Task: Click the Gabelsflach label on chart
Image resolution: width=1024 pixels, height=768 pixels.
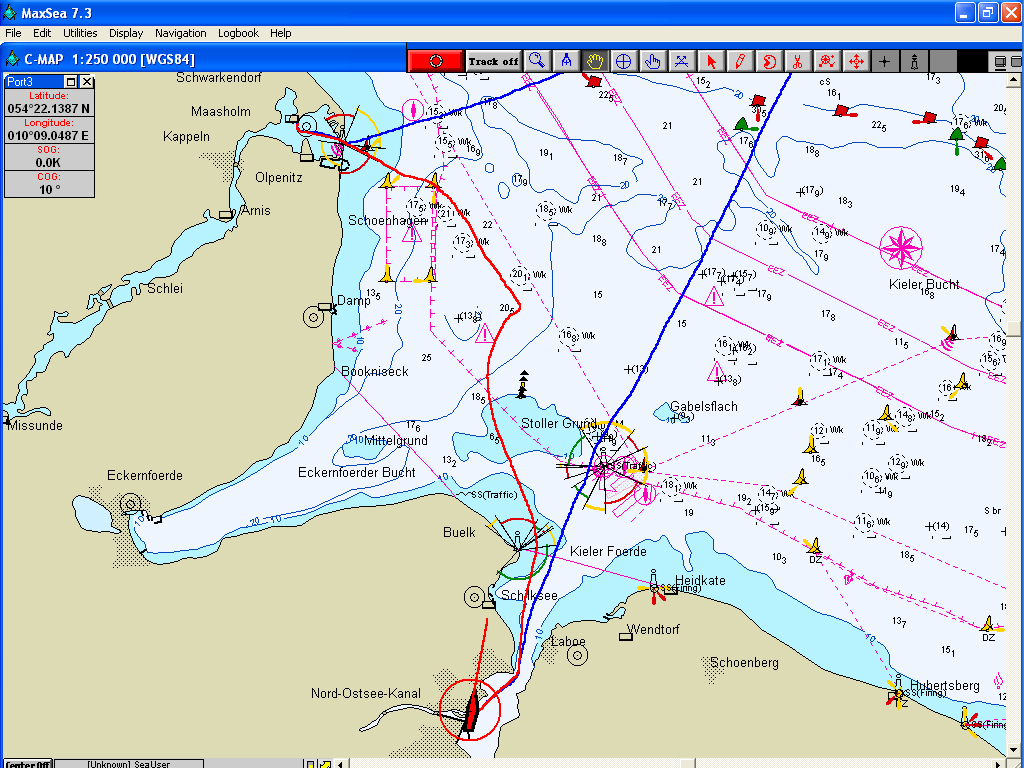Action: (x=703, y=406)
